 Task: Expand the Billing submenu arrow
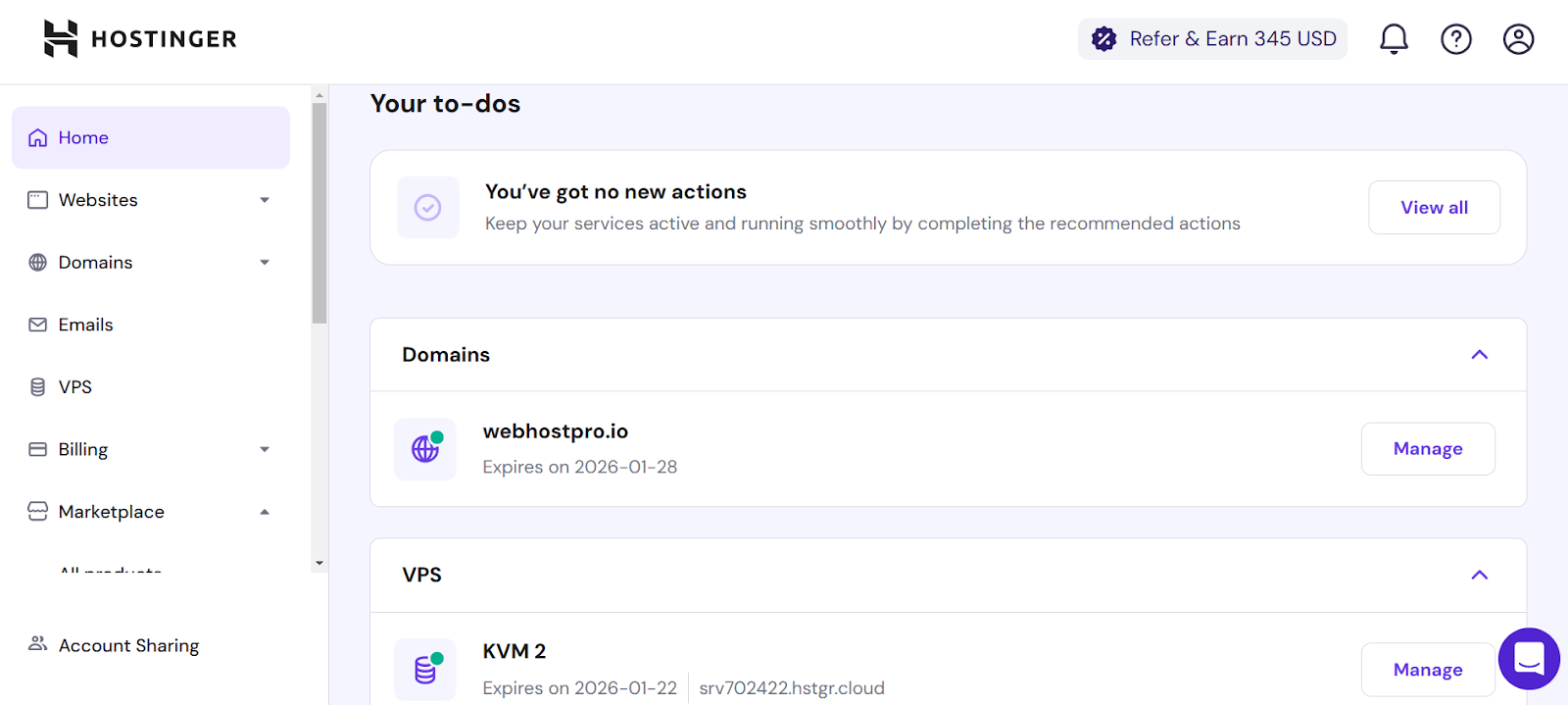point(265,449)
